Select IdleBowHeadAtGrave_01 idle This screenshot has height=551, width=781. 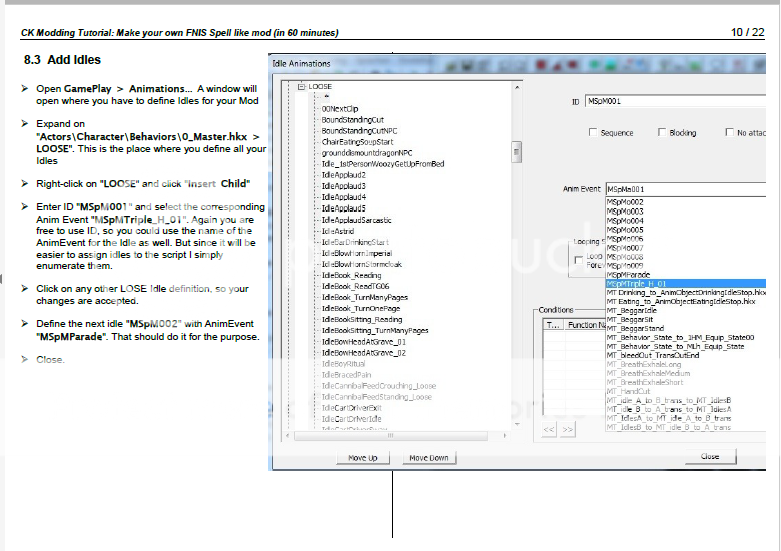coord(363,341)
